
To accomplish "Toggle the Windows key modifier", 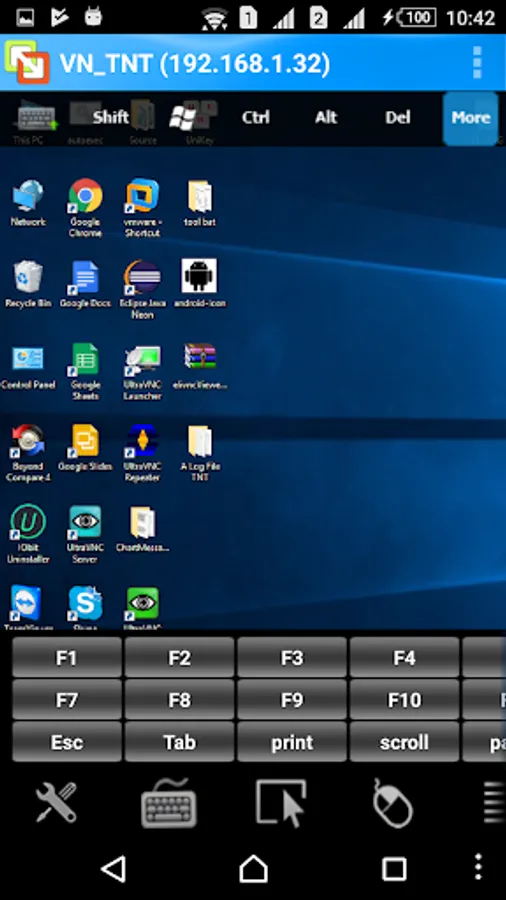I will click(183, 118).
